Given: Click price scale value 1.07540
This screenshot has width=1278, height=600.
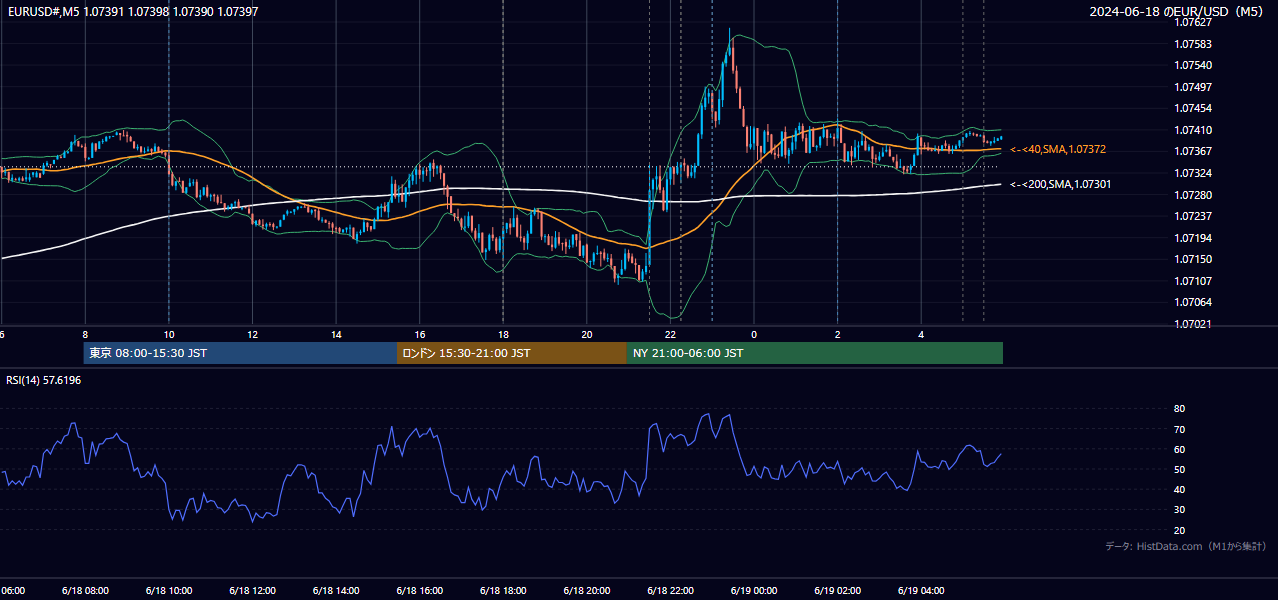Looking at the screenshot, I should click(1193, 65).
